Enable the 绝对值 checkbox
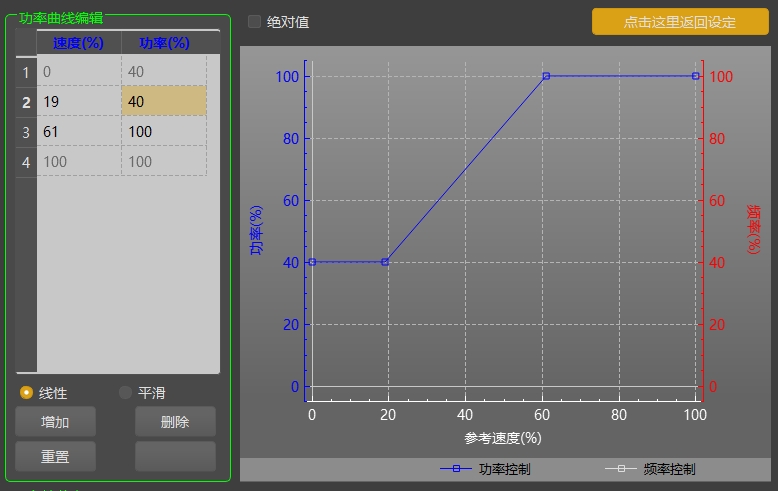 point(255,22)
